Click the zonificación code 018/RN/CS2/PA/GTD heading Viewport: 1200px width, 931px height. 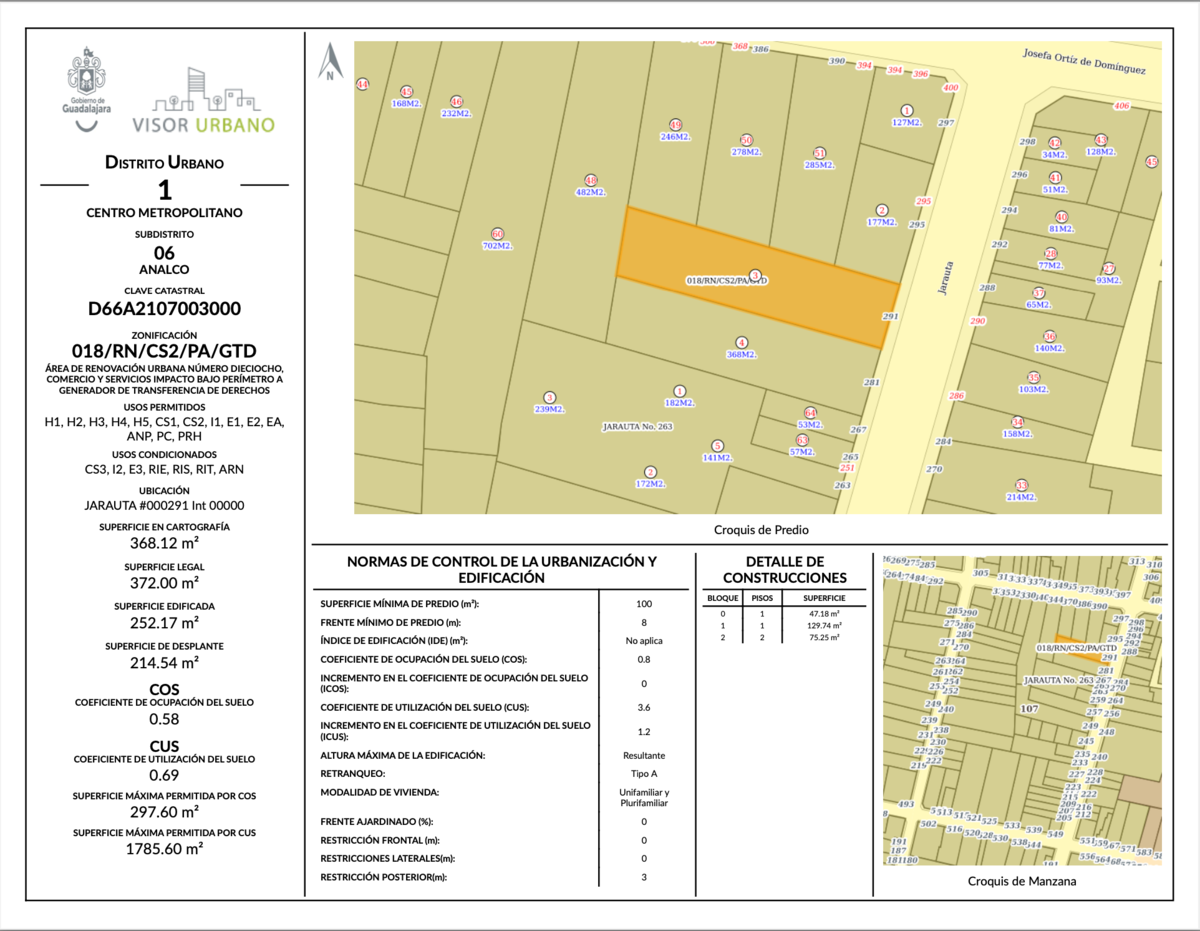164,351
